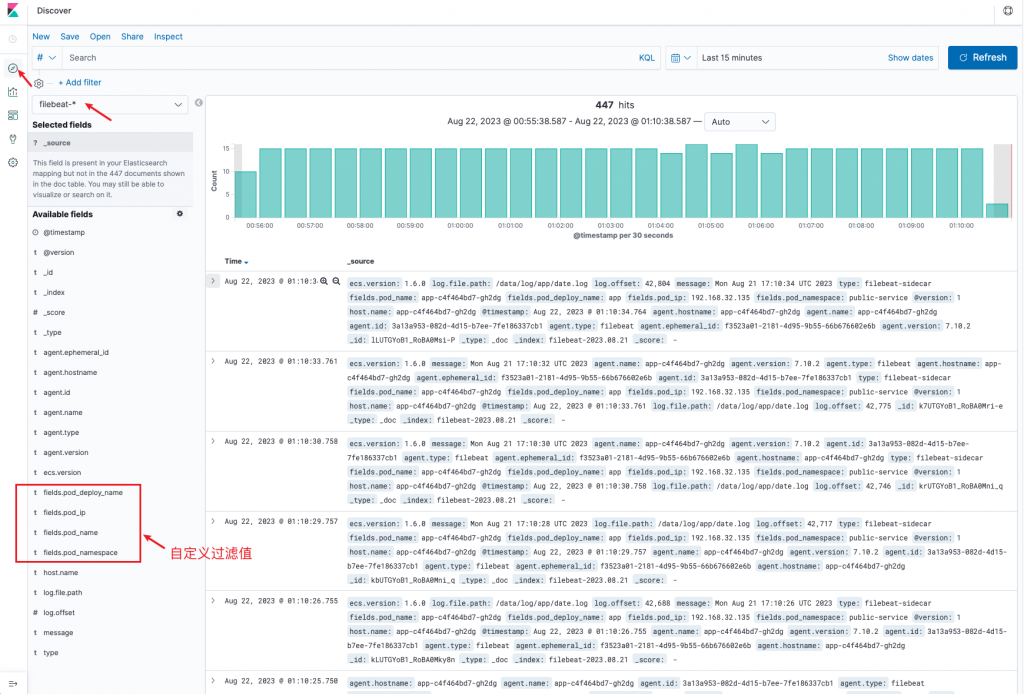
Task: Open Discover compass icon in sidebar
Action: [12, 68]
